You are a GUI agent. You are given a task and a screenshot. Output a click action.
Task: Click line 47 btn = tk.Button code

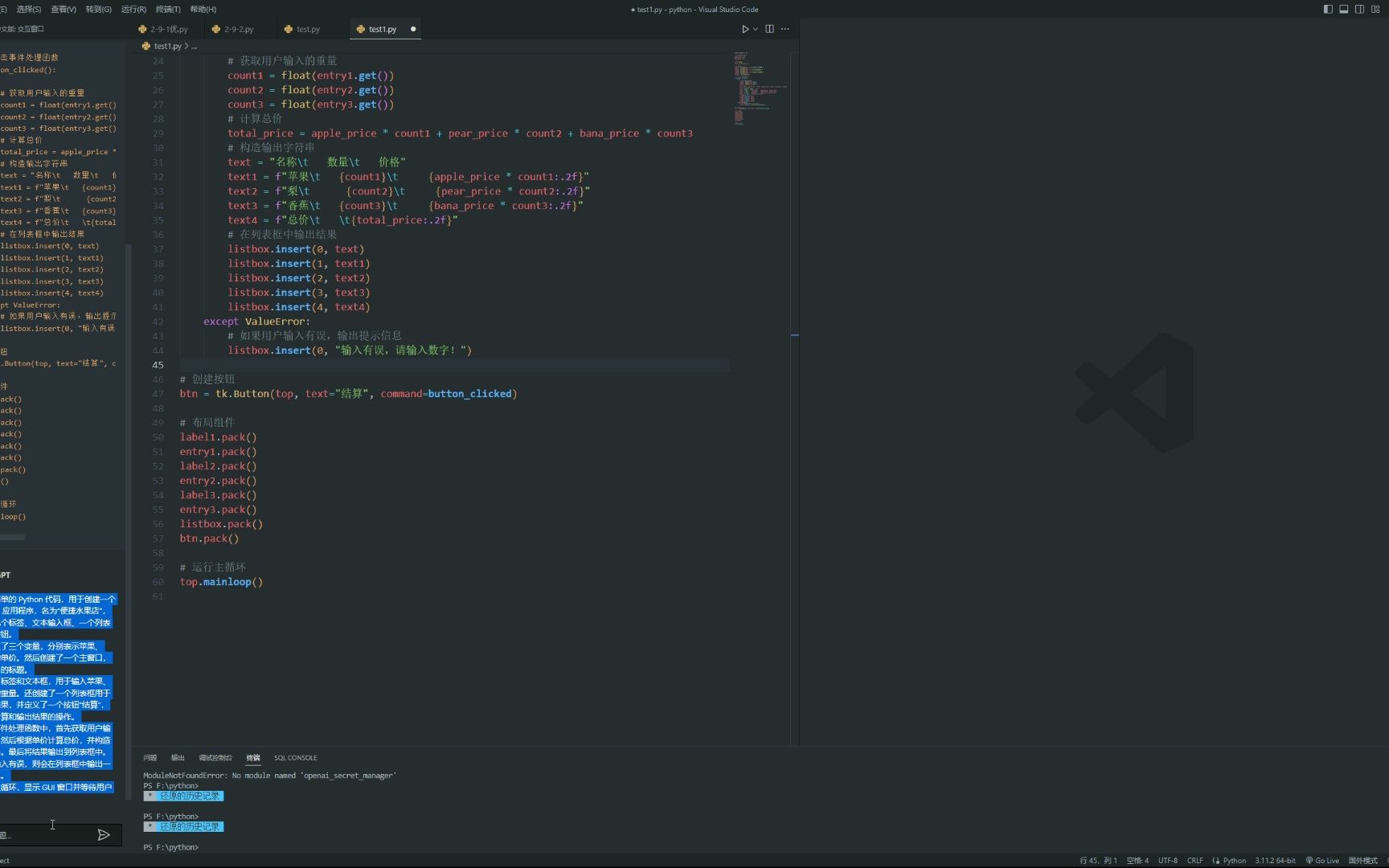click(348, 394)
